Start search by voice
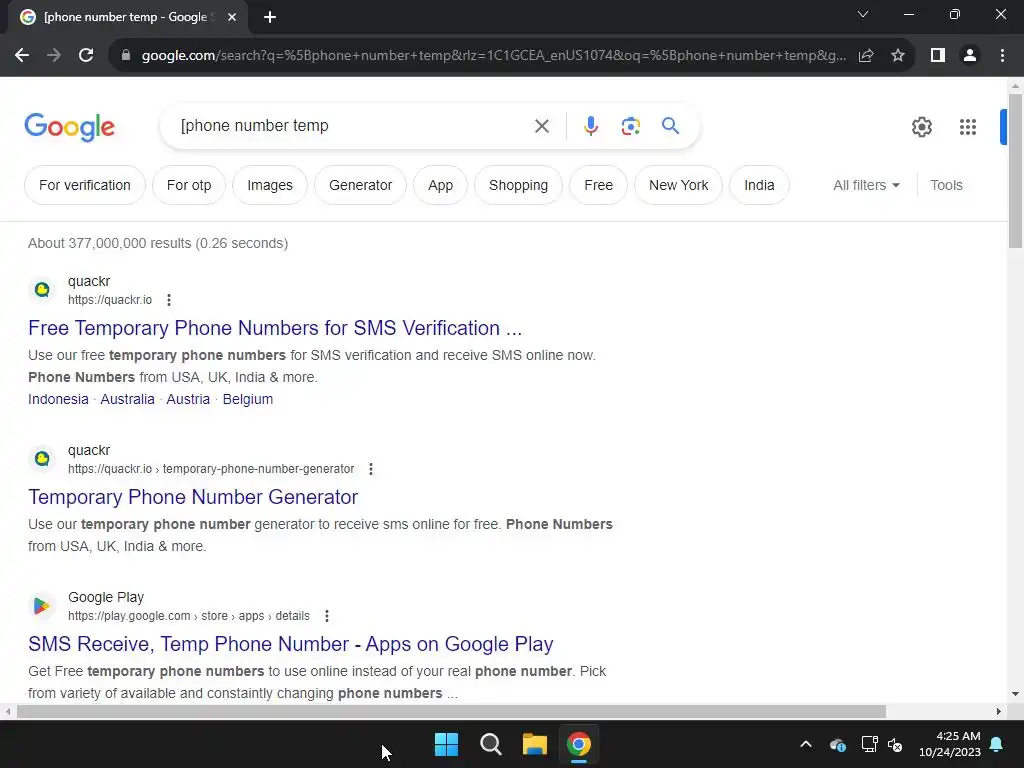The width and height of the screenshot is (1024, 768). tap(590, 126)
